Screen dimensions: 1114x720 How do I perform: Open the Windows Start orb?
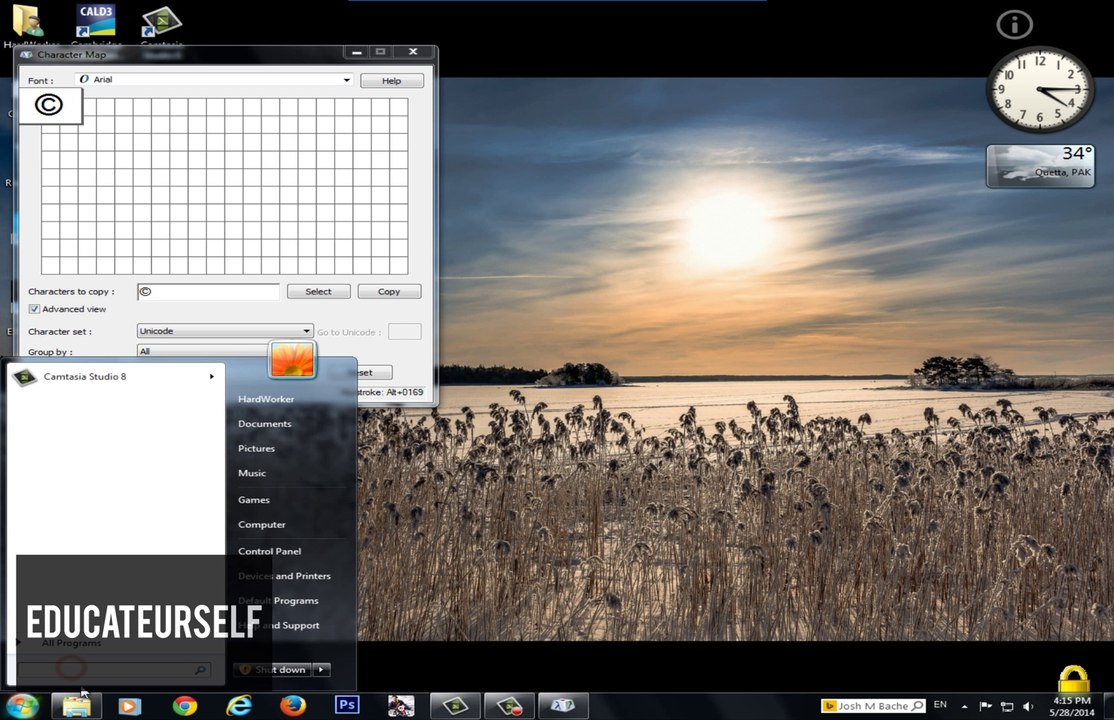point(22,706)
